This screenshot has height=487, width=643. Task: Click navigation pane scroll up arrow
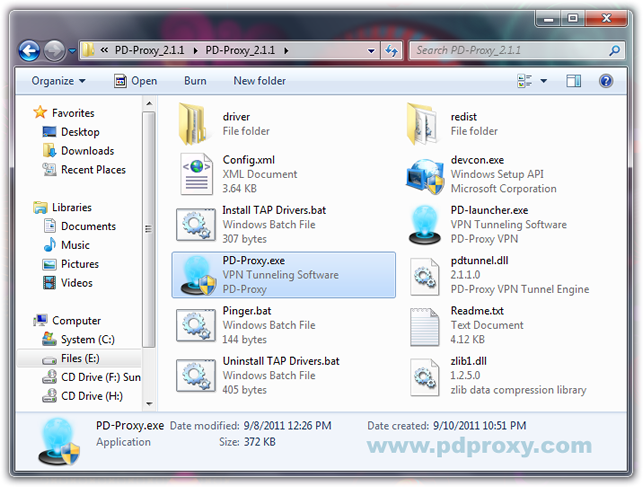coord(149,103)
